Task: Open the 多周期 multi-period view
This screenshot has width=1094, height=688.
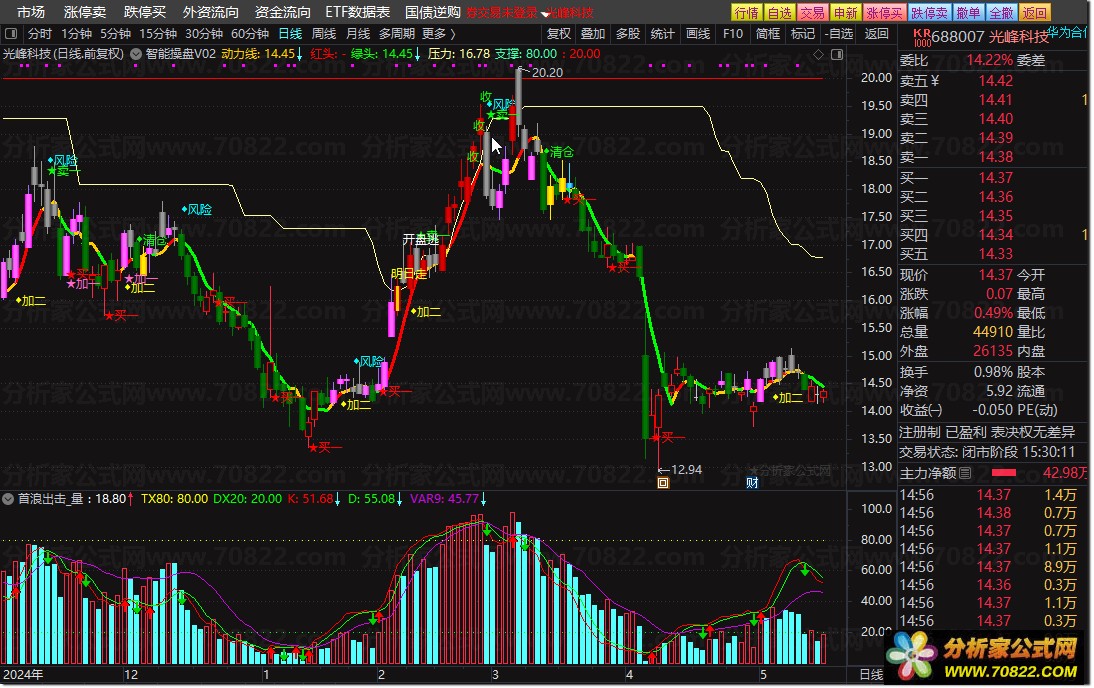Action: tap(396, 33)
